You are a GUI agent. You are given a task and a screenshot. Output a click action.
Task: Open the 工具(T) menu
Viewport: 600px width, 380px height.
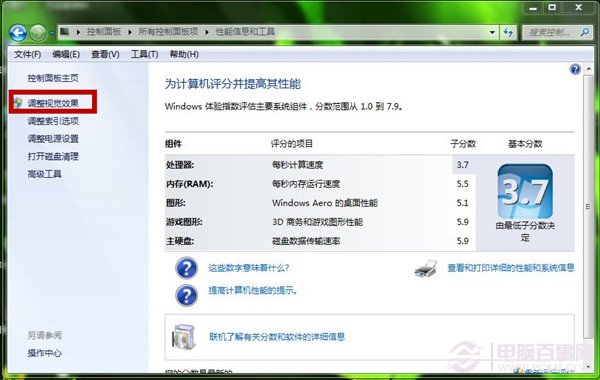[144, 54]
